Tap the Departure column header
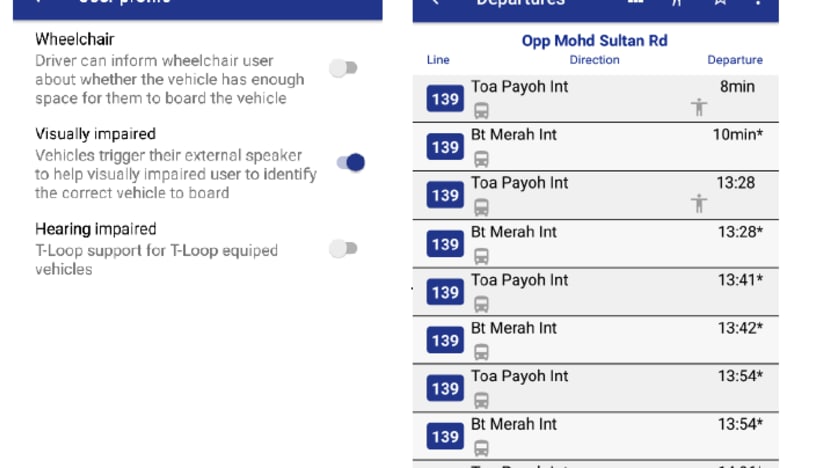This screenshot has height=468, width=830. (735, 60)
